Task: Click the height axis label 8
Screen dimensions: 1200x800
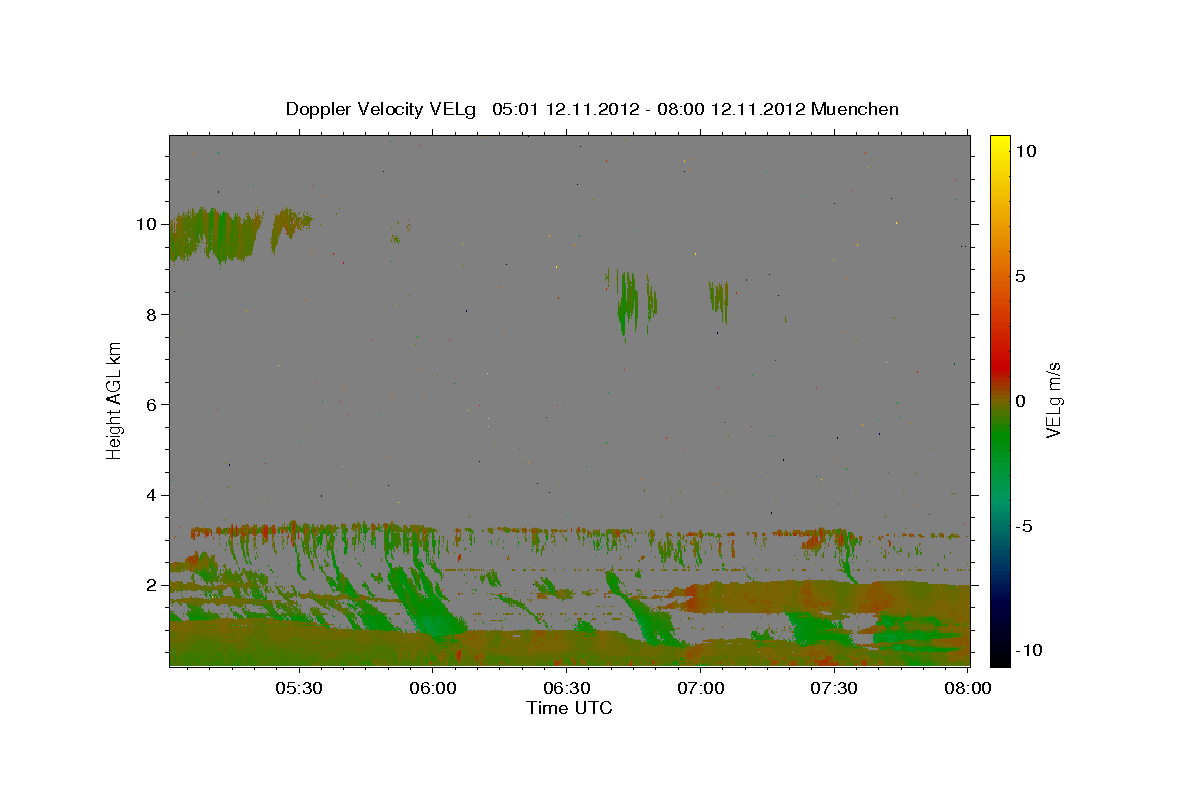Action: 153,314
